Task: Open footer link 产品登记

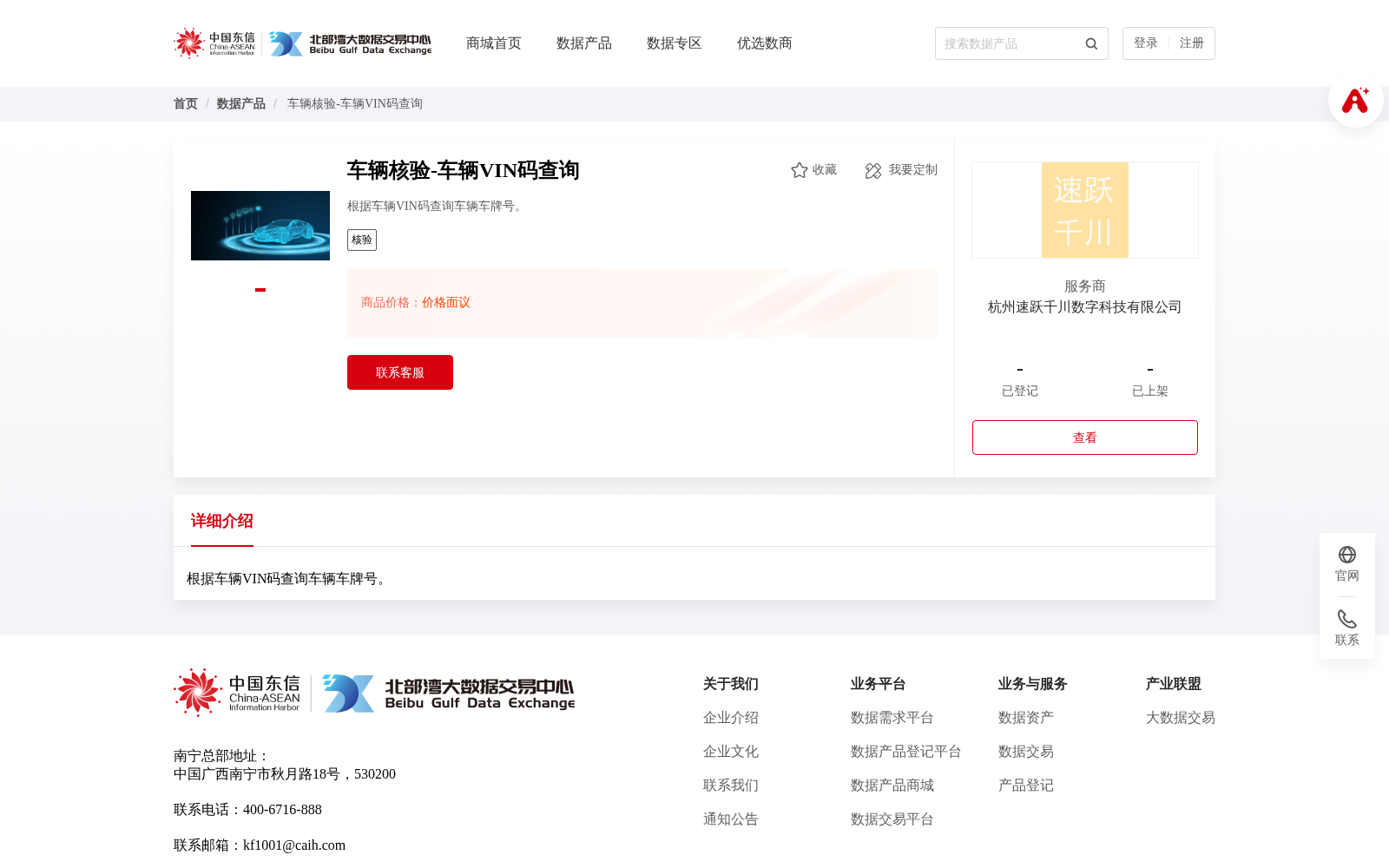Action: (x=1026, y=786)
